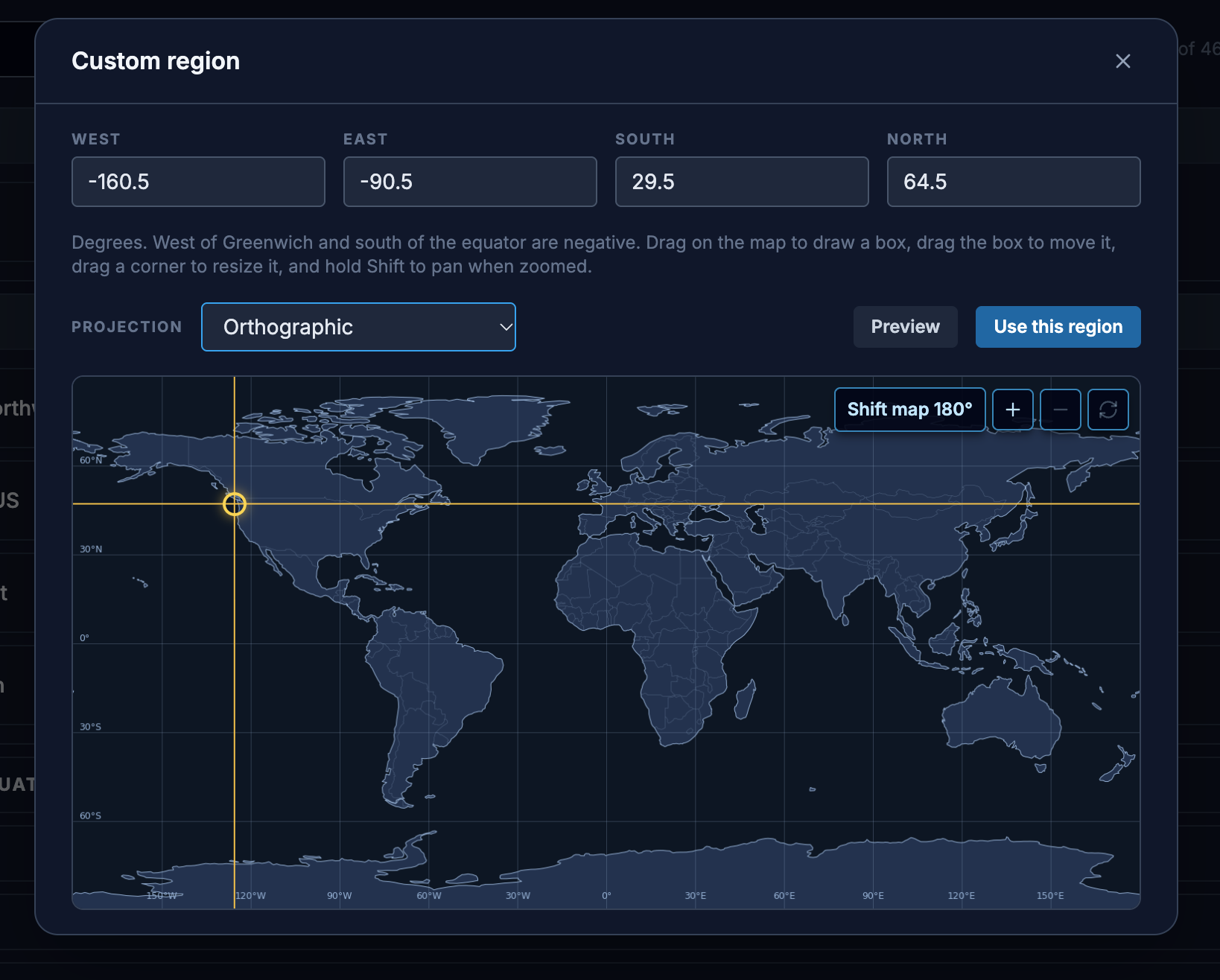This screenshot has width=1220, height=980.
Task: Click the Preview button
Action: point(905,327)
